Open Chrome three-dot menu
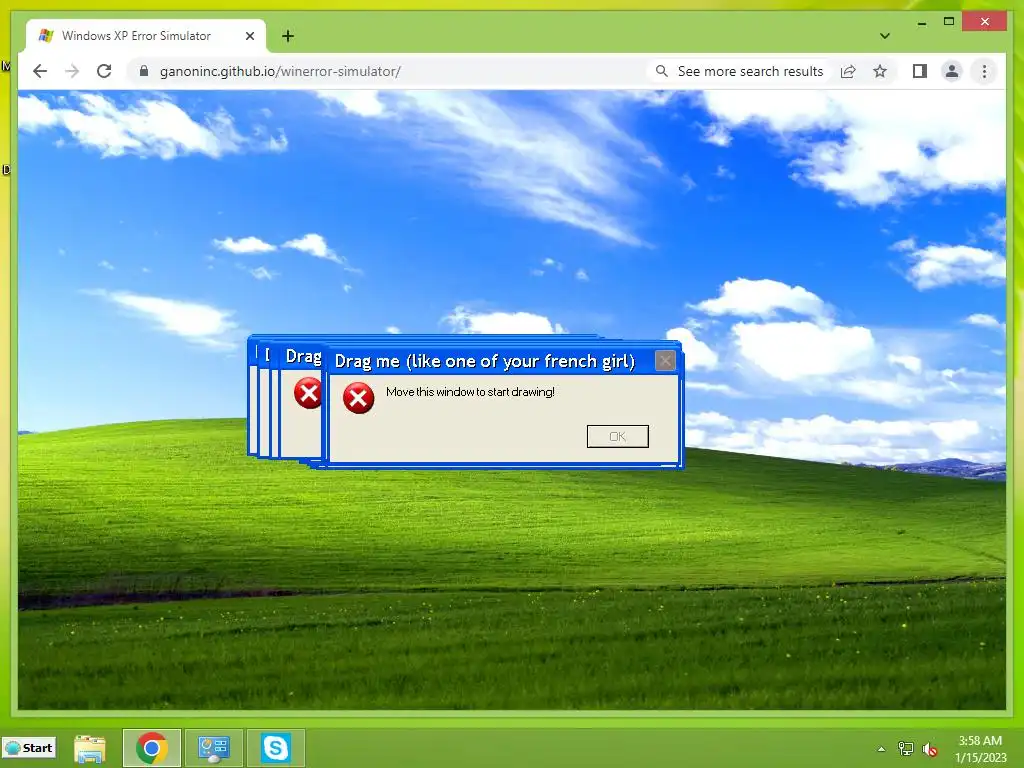The width and height of the screenshot is (1024, 768). click(984, 71)
